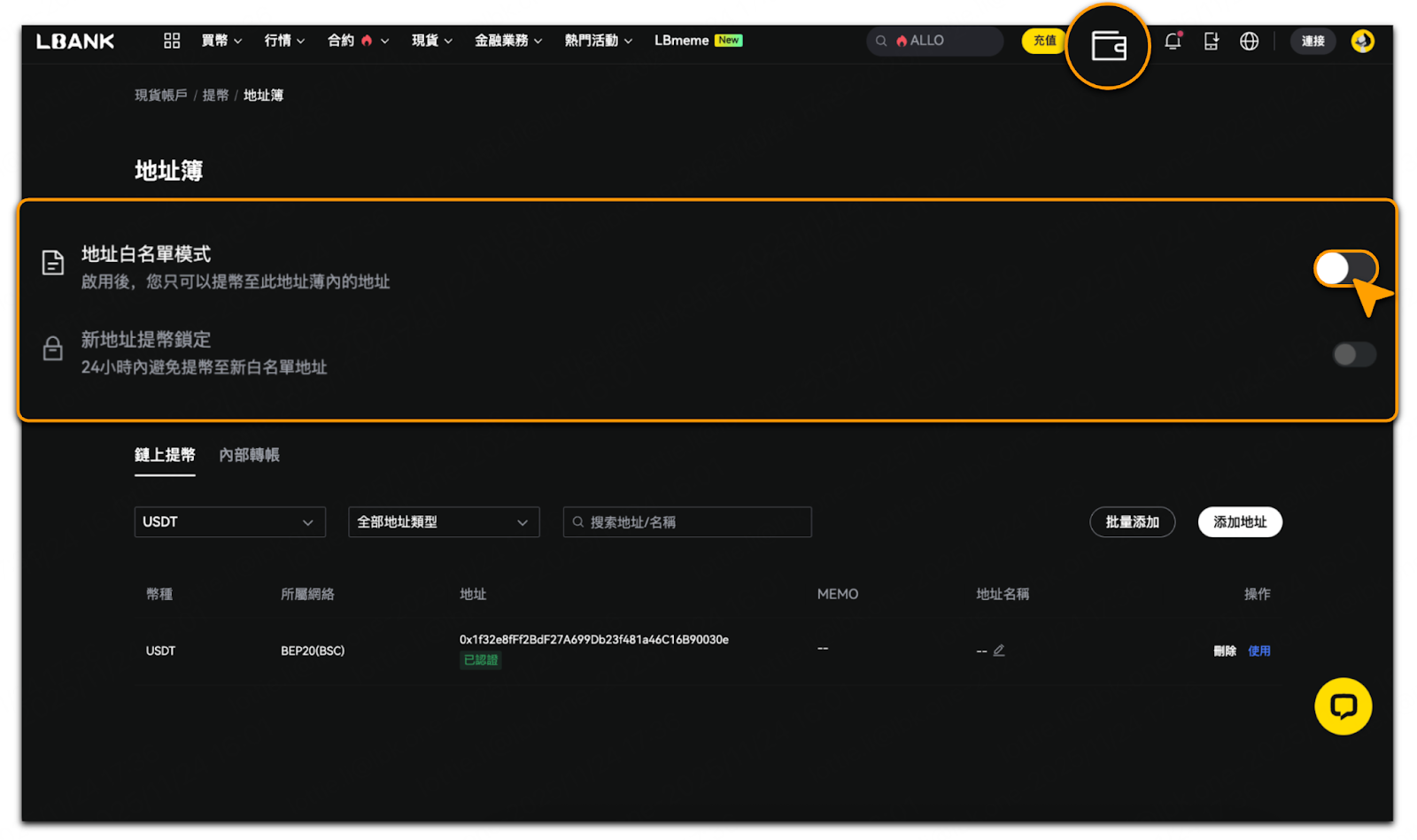
Task: Open the apps grid icon beside the logo
Action: [172, 41]
